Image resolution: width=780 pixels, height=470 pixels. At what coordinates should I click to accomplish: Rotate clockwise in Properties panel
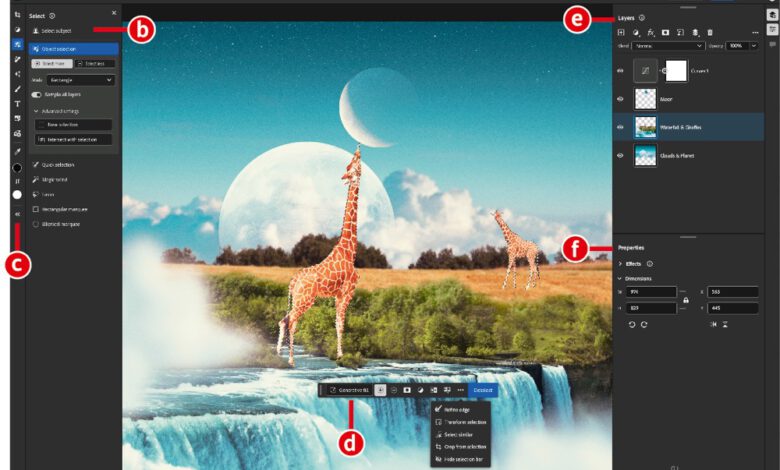[644, 324]
